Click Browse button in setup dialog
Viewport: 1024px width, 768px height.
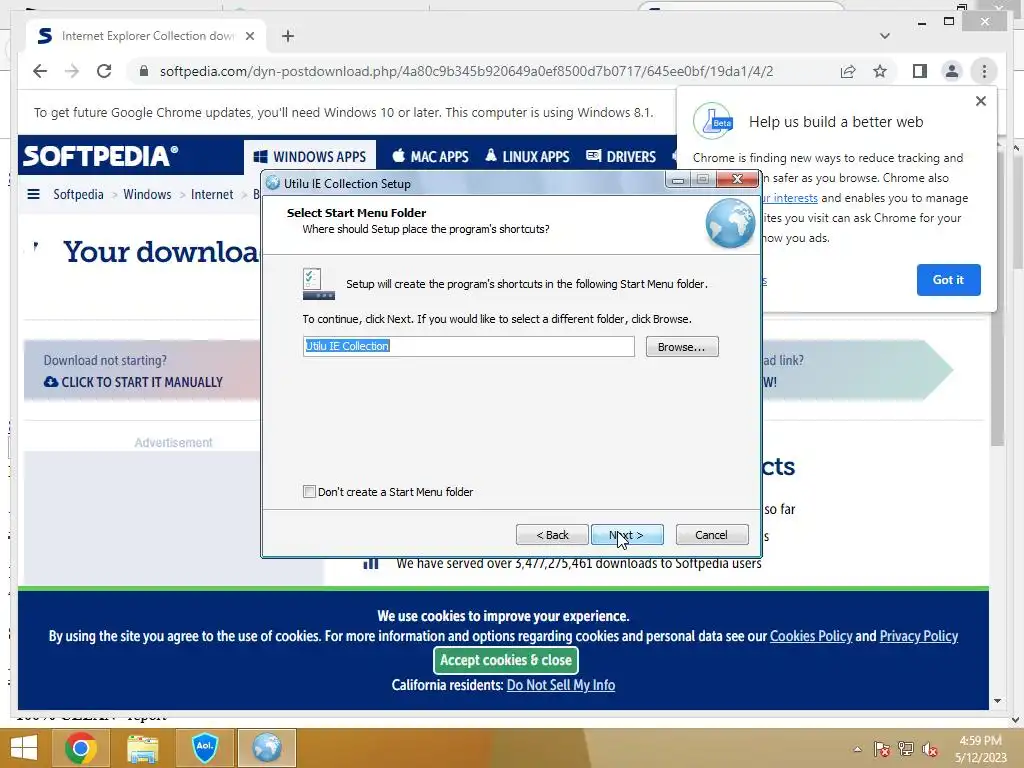click(x=682, y=347)
